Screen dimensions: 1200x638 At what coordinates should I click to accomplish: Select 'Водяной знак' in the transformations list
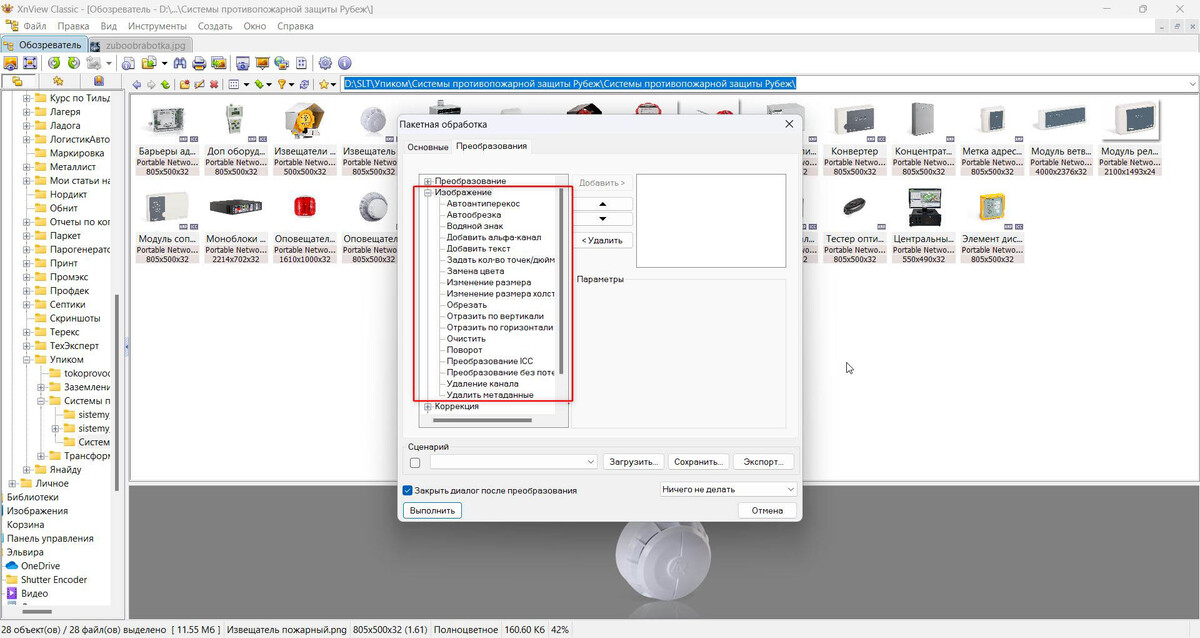coord(474,227)
